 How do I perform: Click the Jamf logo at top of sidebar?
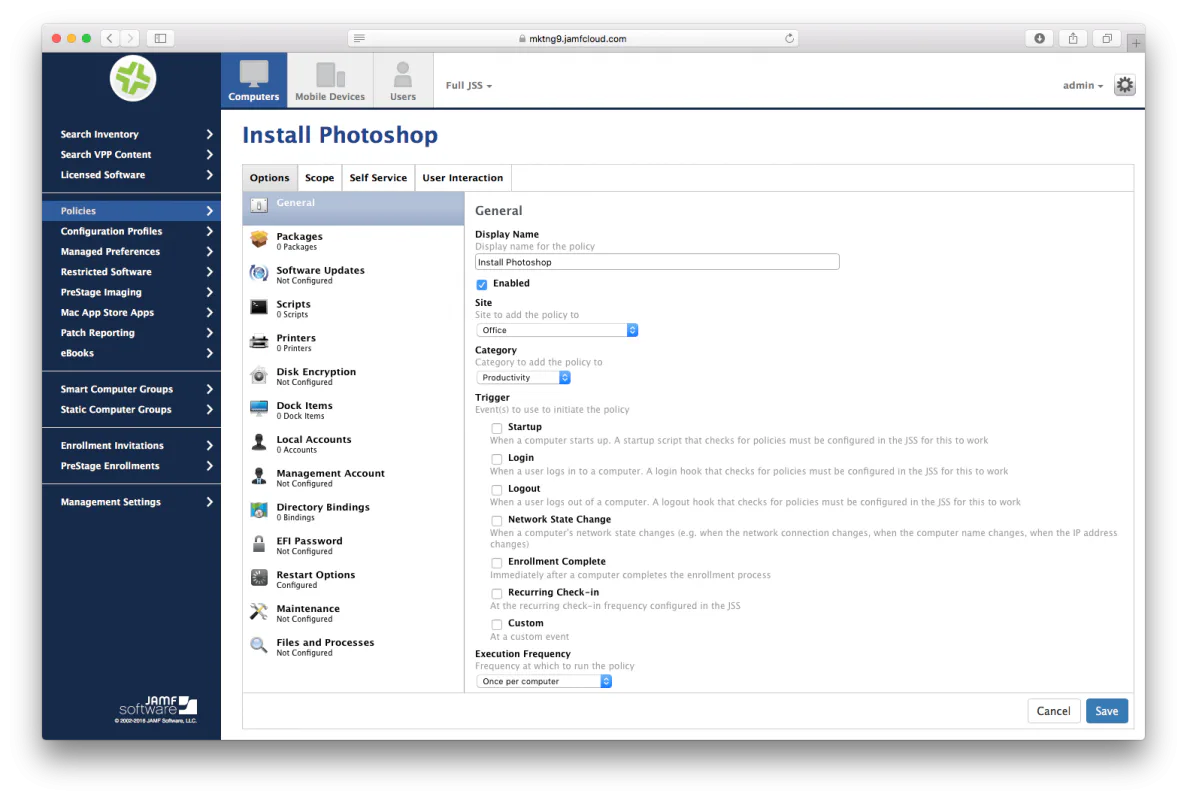(132, 79)
